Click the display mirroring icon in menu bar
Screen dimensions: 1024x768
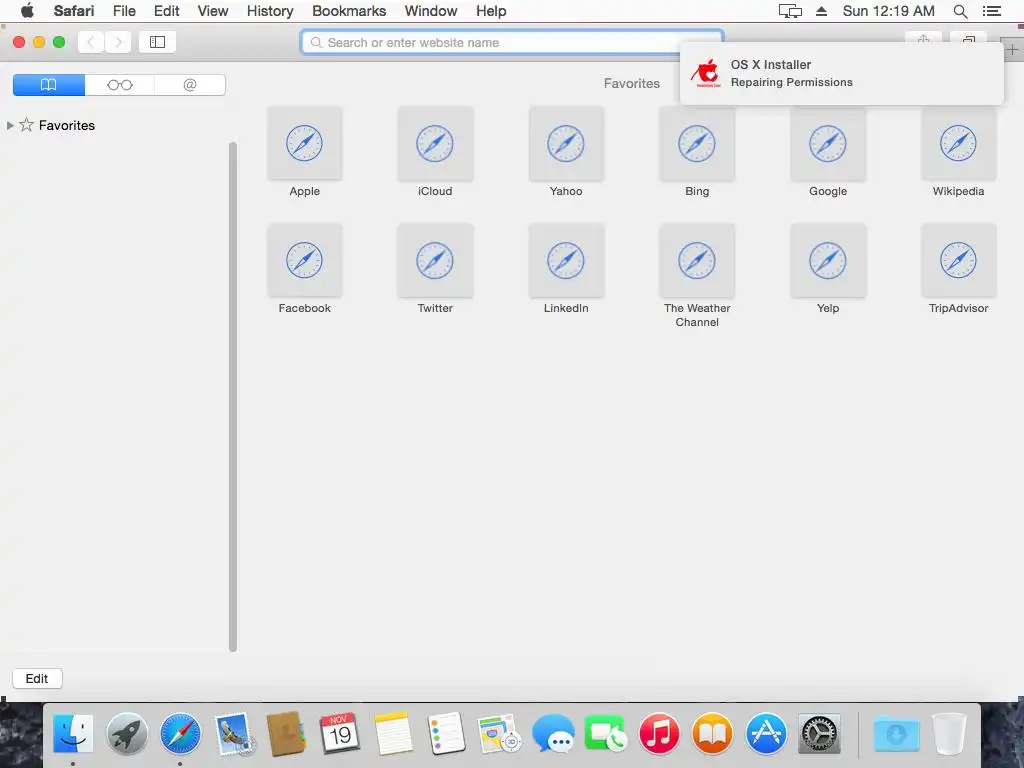(790, 11)
